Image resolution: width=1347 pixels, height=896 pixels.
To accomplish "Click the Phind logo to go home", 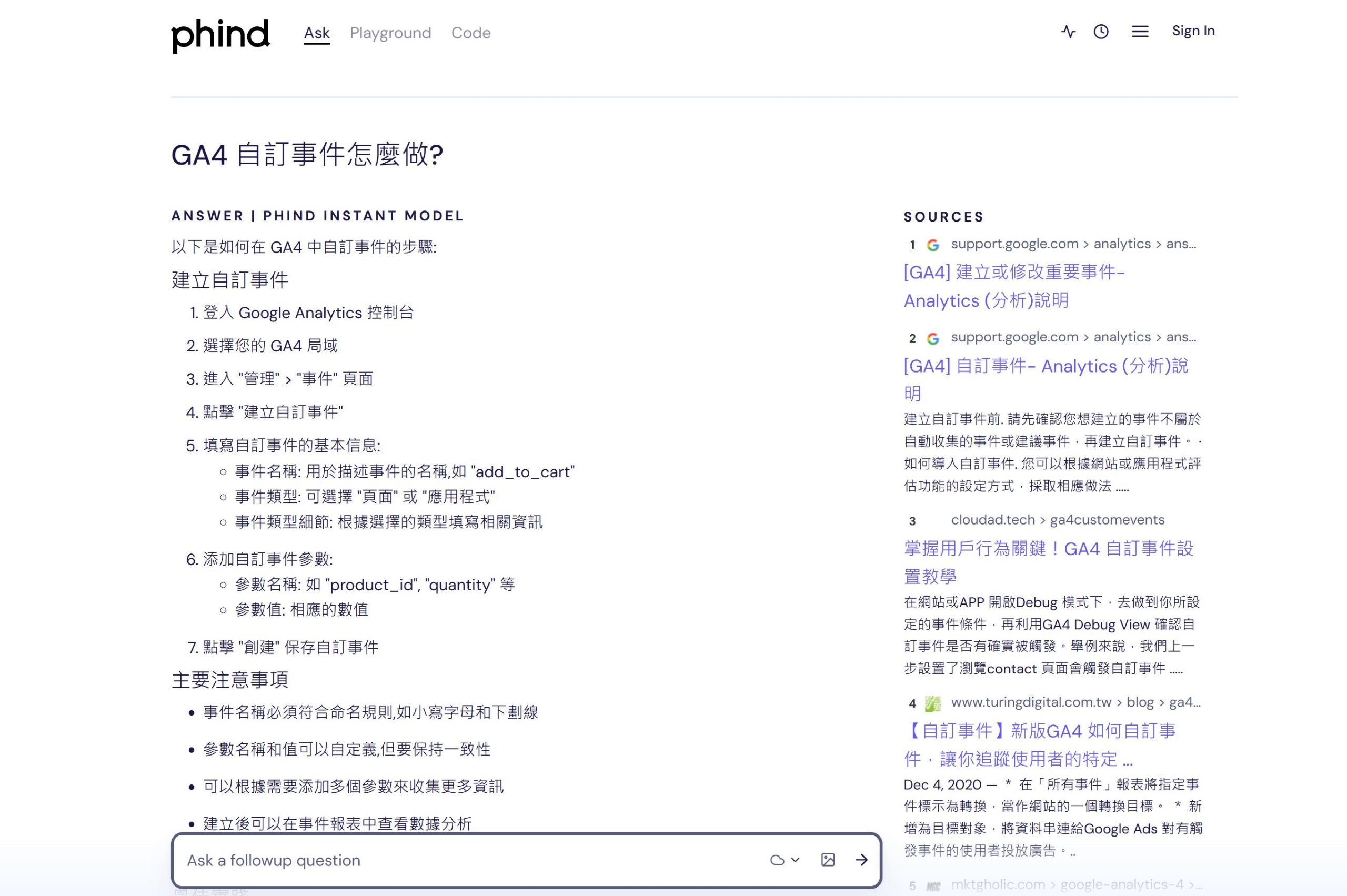I will 220,33.
